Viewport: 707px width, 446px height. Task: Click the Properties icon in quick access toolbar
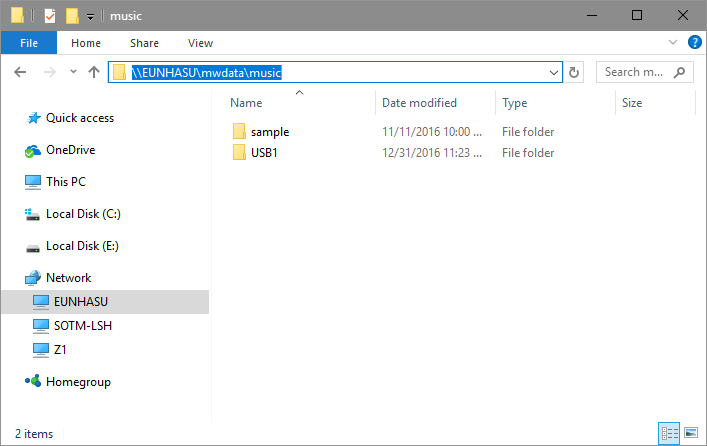(50, 15)
